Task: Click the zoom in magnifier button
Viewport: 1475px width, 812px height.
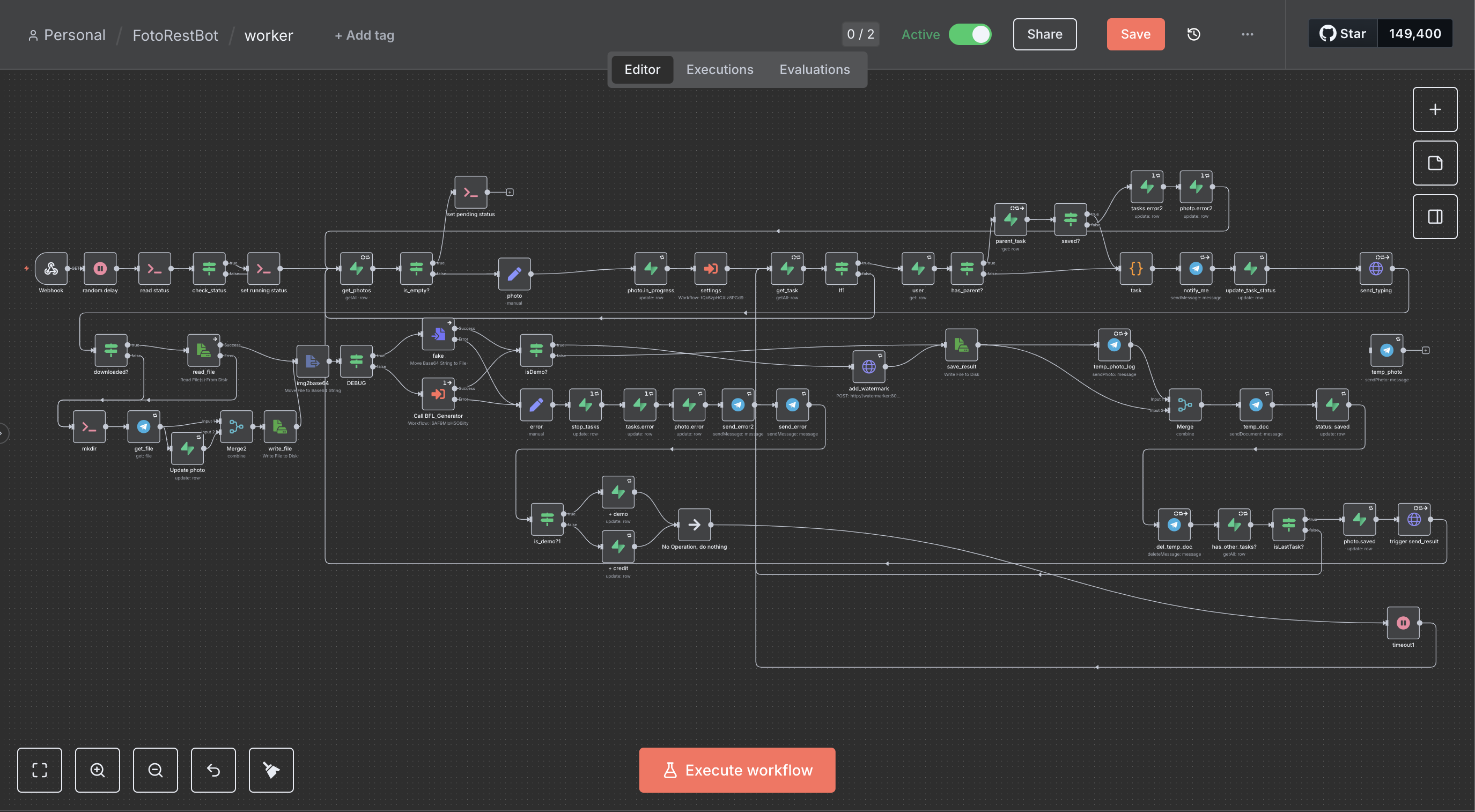Action: (97, 770)
